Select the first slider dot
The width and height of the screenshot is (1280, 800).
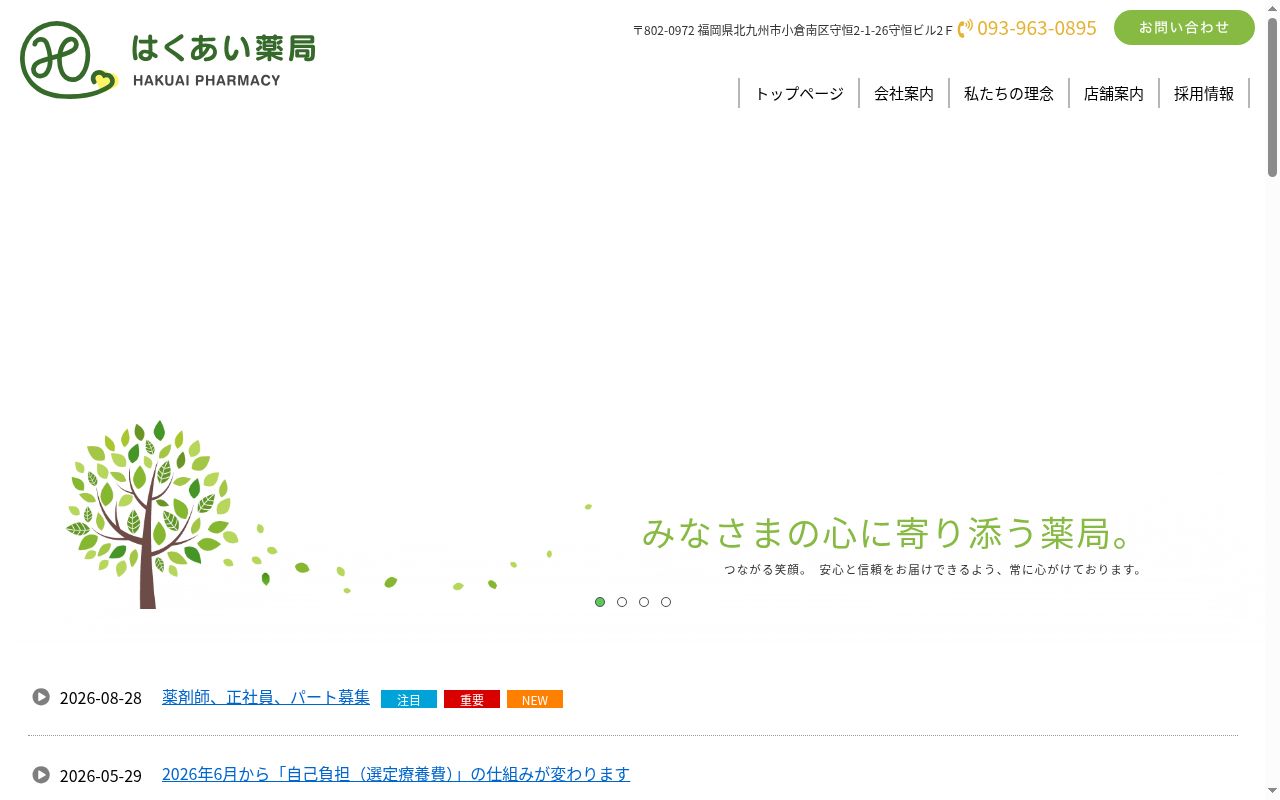tap(600, 602)
